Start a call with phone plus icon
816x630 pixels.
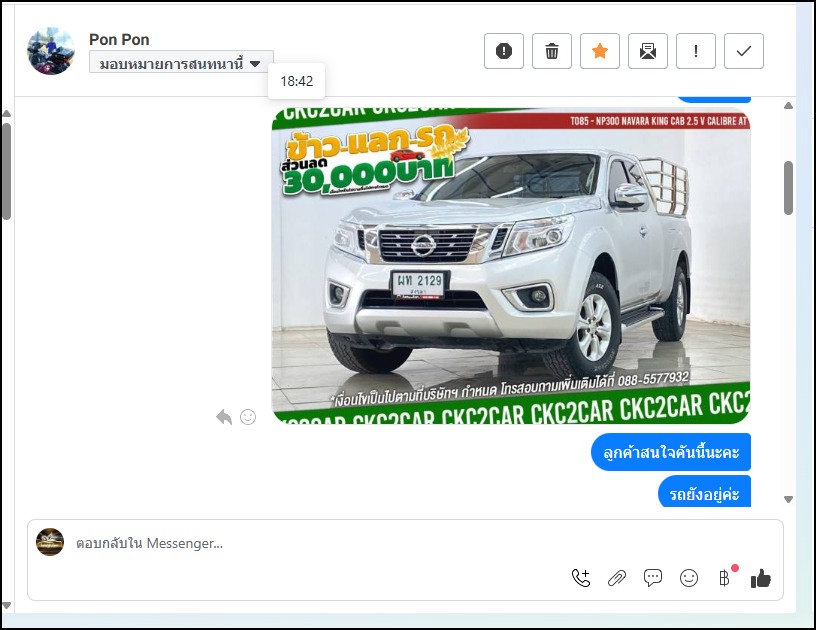(x=581, y=578)
